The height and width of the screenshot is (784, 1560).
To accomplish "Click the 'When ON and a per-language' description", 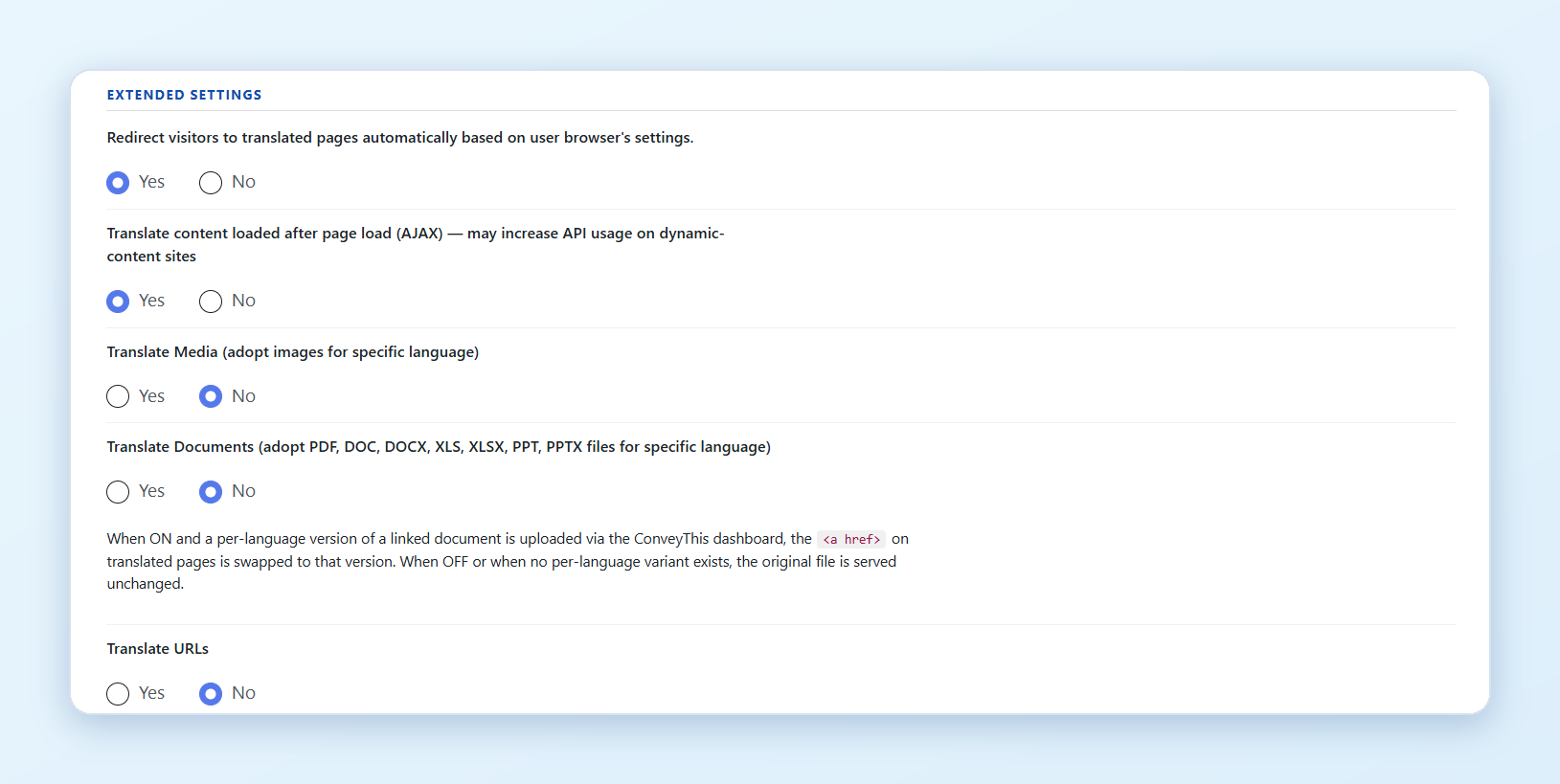I will [508, 561].
